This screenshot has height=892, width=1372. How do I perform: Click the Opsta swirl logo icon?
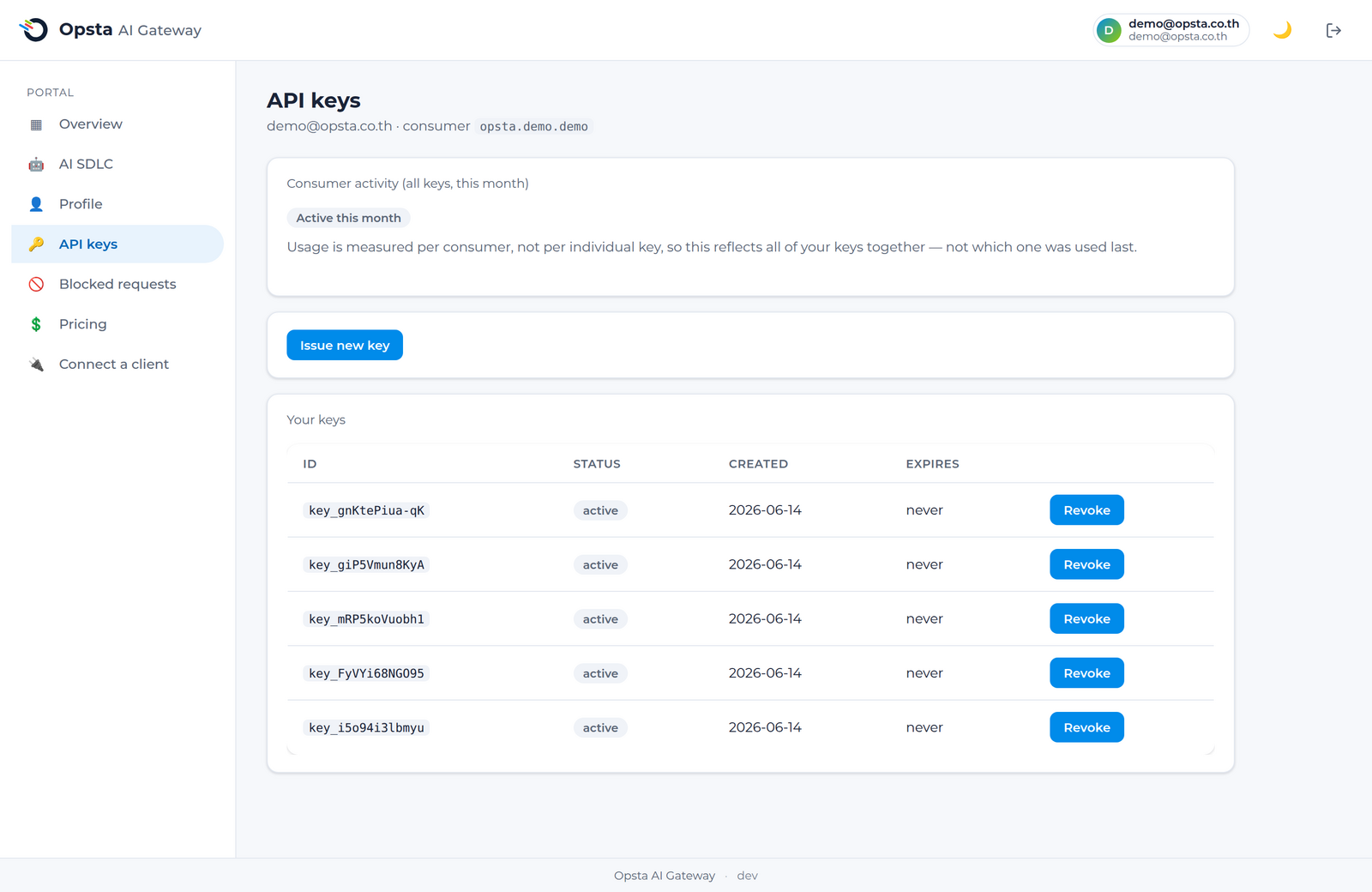(x=33, y=30)
